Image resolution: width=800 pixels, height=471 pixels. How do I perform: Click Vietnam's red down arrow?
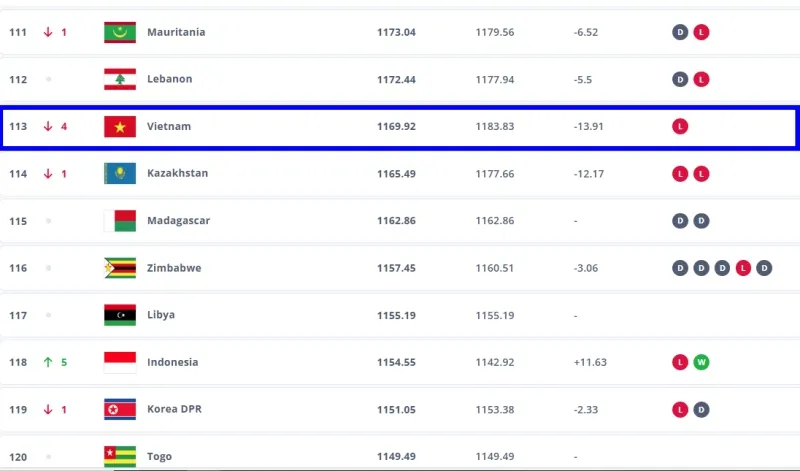[48, 127]
